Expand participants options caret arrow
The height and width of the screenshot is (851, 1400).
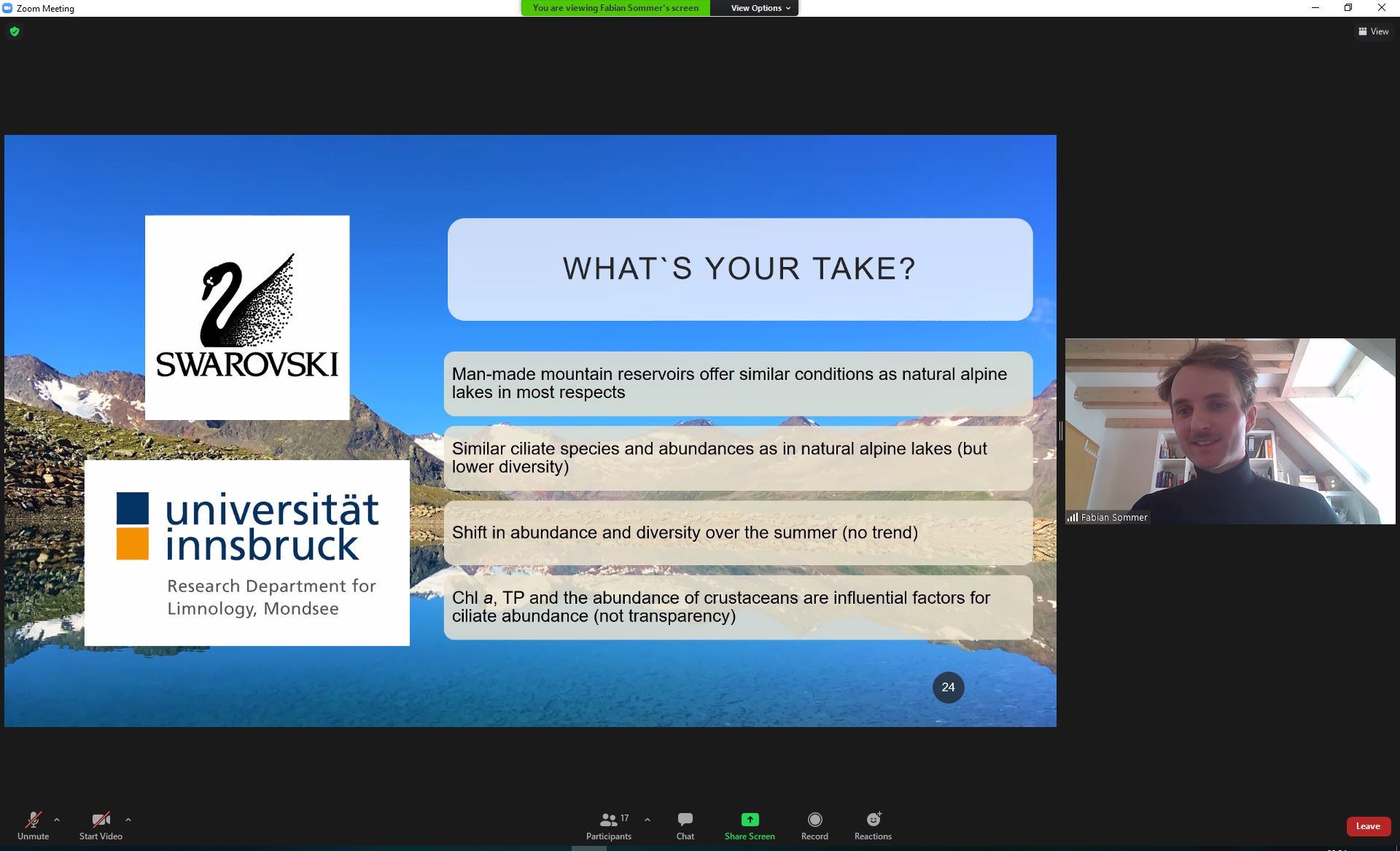pos(647,820)
